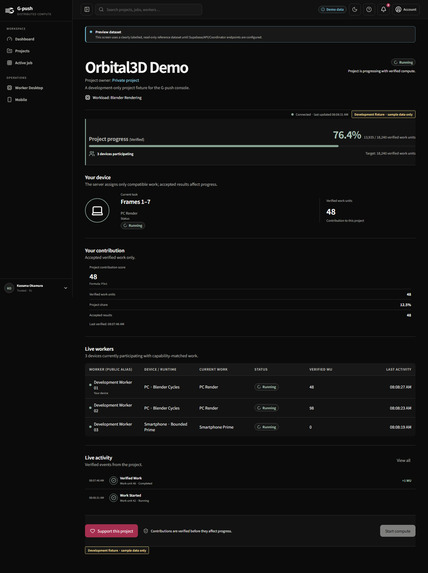Click the 'Worker (Public Alias)' column header
The height and width of the screenshot is (573, 428).
(110, 369)
